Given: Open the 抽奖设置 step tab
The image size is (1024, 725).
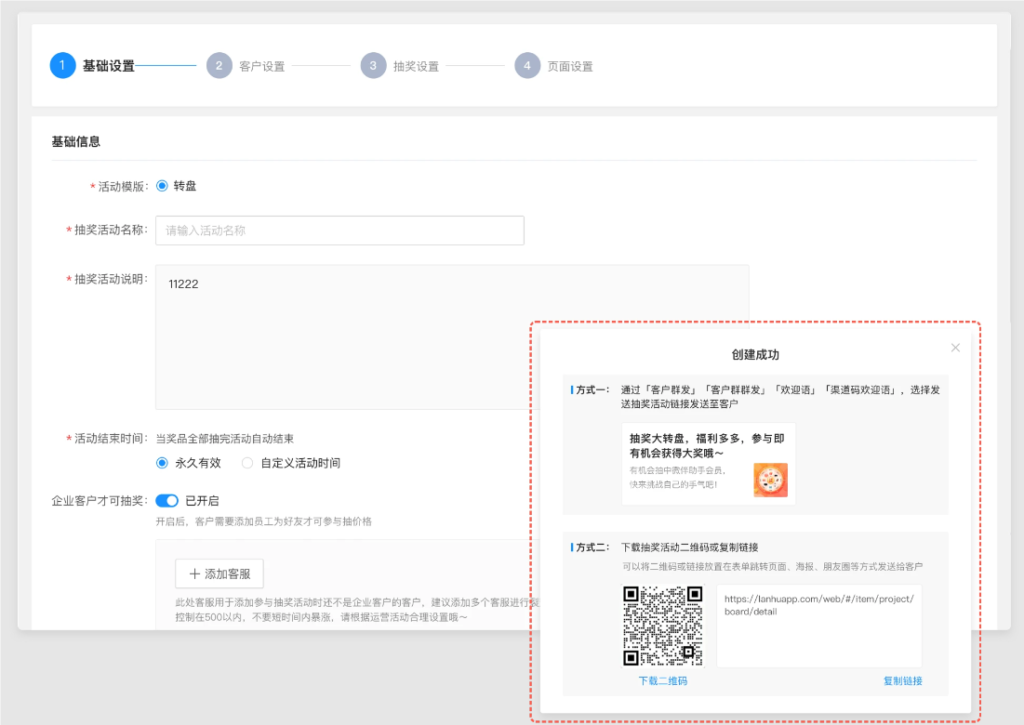Looking at the screenshot, I should (416, 67).
